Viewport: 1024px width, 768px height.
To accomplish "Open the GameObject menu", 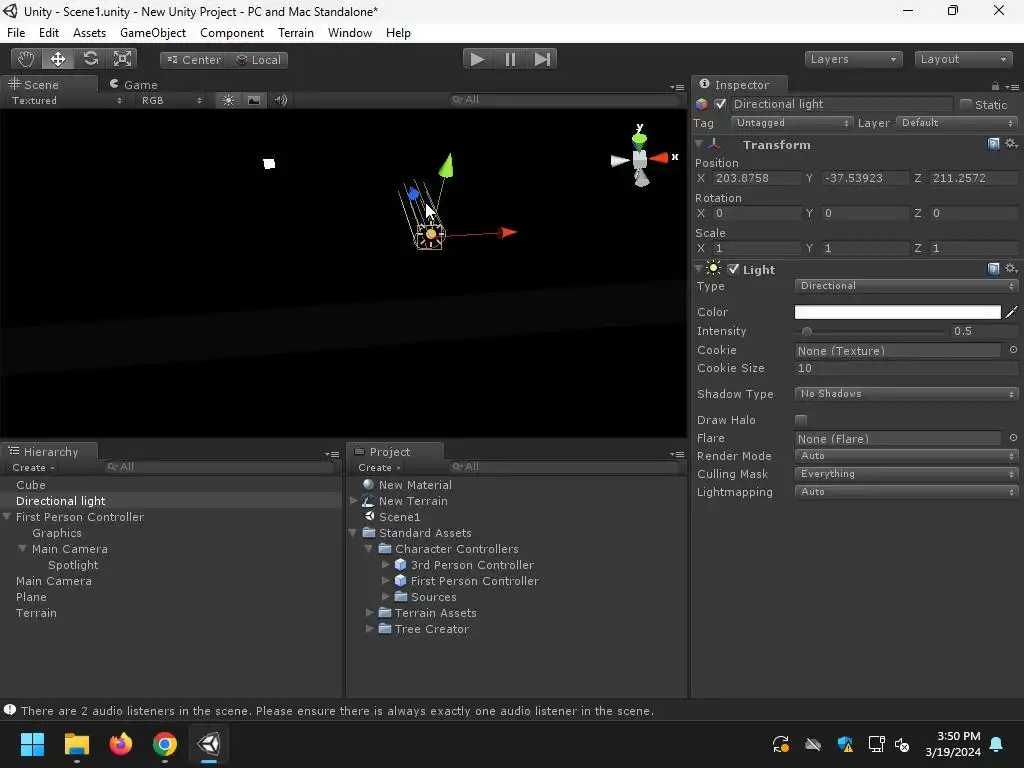I will pos(153,33).
